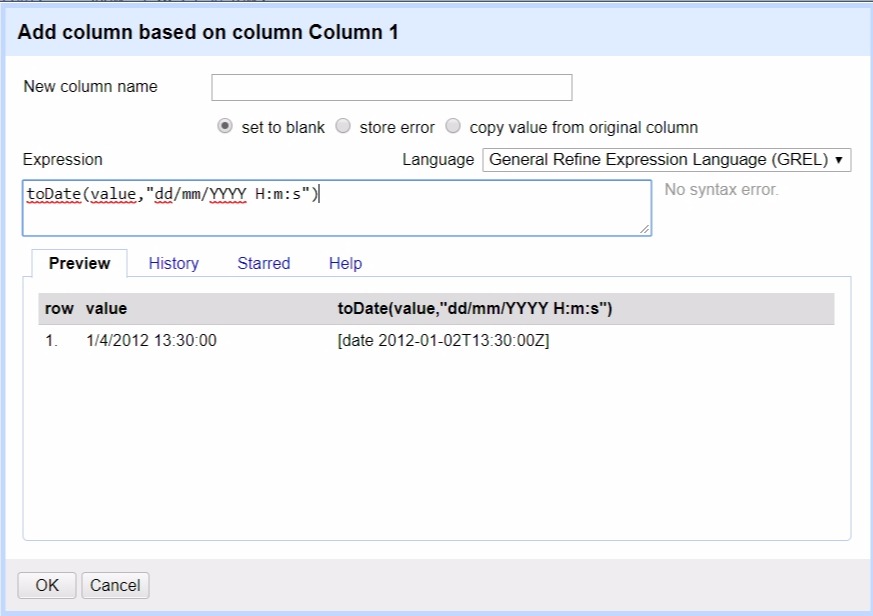
Task: Open the Help tab
Action: click(345, 263)
